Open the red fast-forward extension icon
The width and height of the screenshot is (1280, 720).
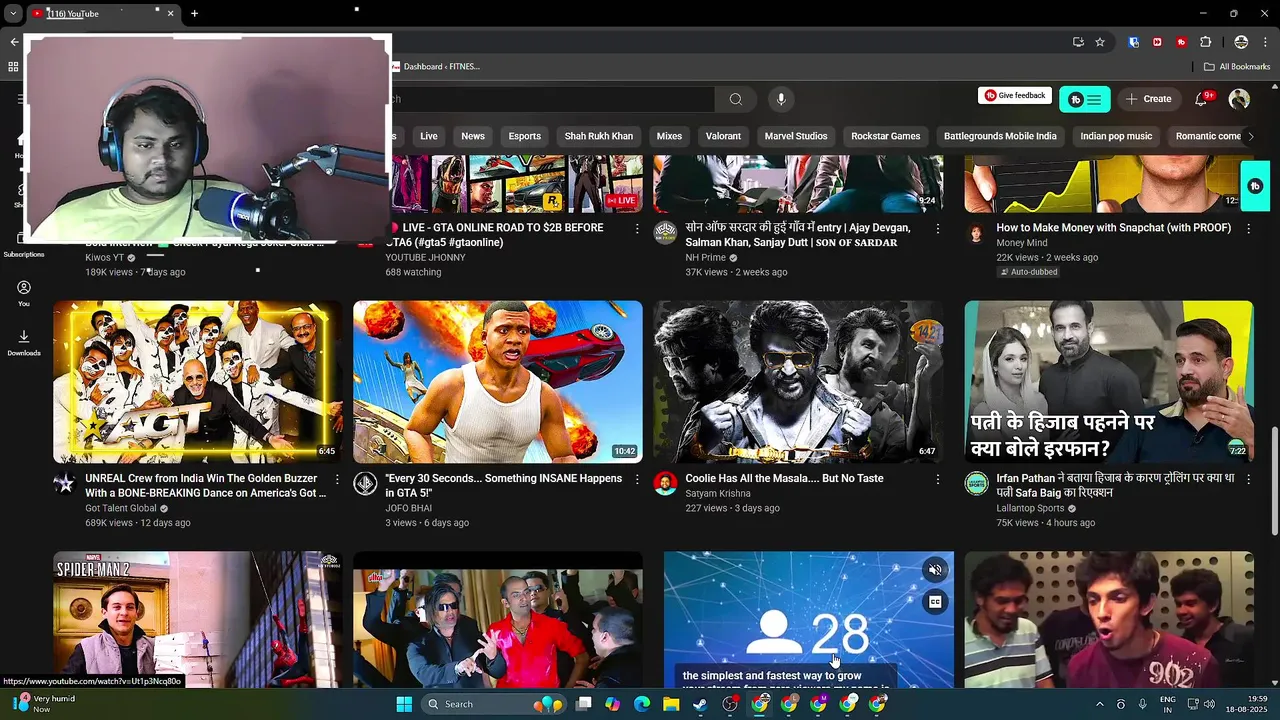pyautogui.click(x=1158, y=42)
